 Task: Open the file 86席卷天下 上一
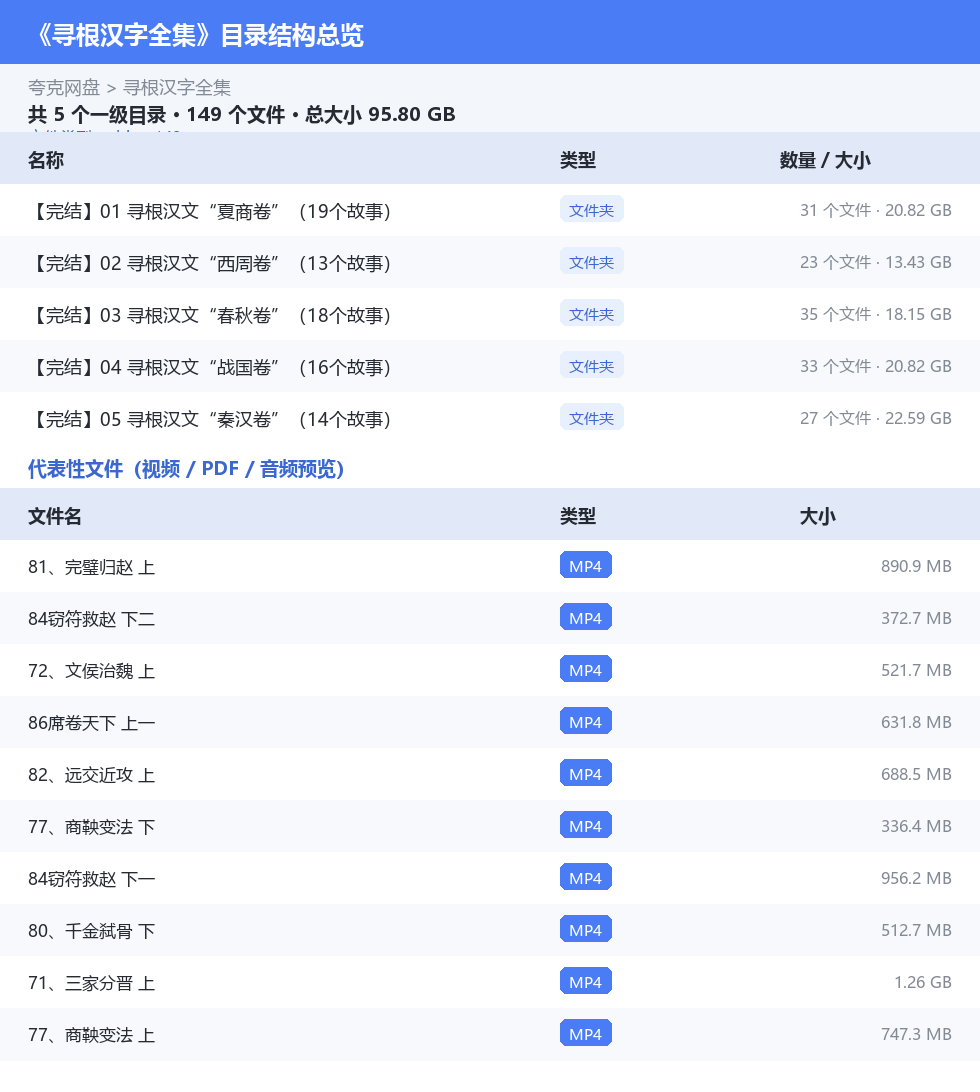coord(91,723)
